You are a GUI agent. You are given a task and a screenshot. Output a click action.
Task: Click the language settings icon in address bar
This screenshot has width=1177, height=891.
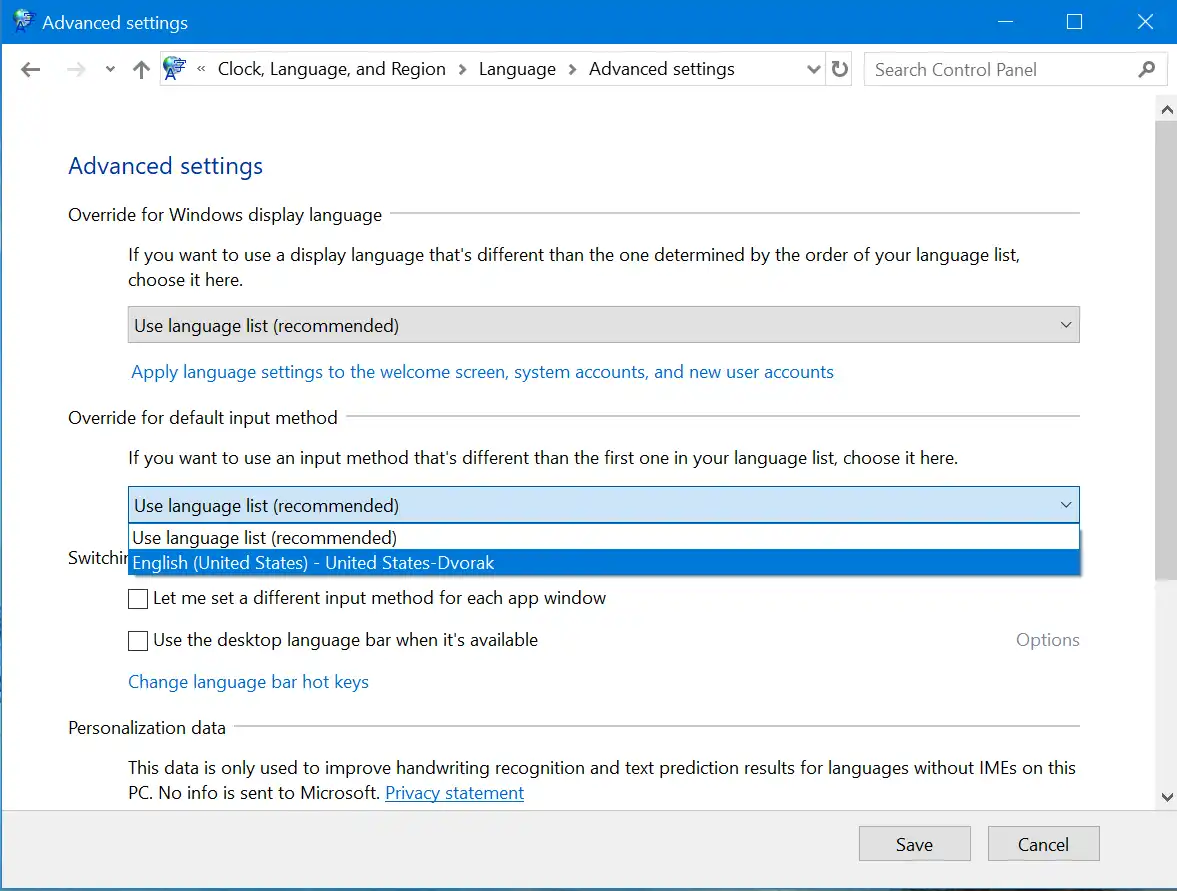coord(175,68)
